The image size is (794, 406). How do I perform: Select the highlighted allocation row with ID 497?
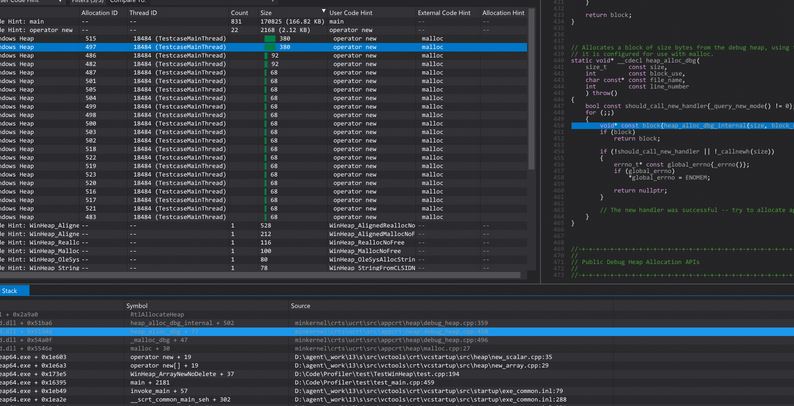[263, 47]
